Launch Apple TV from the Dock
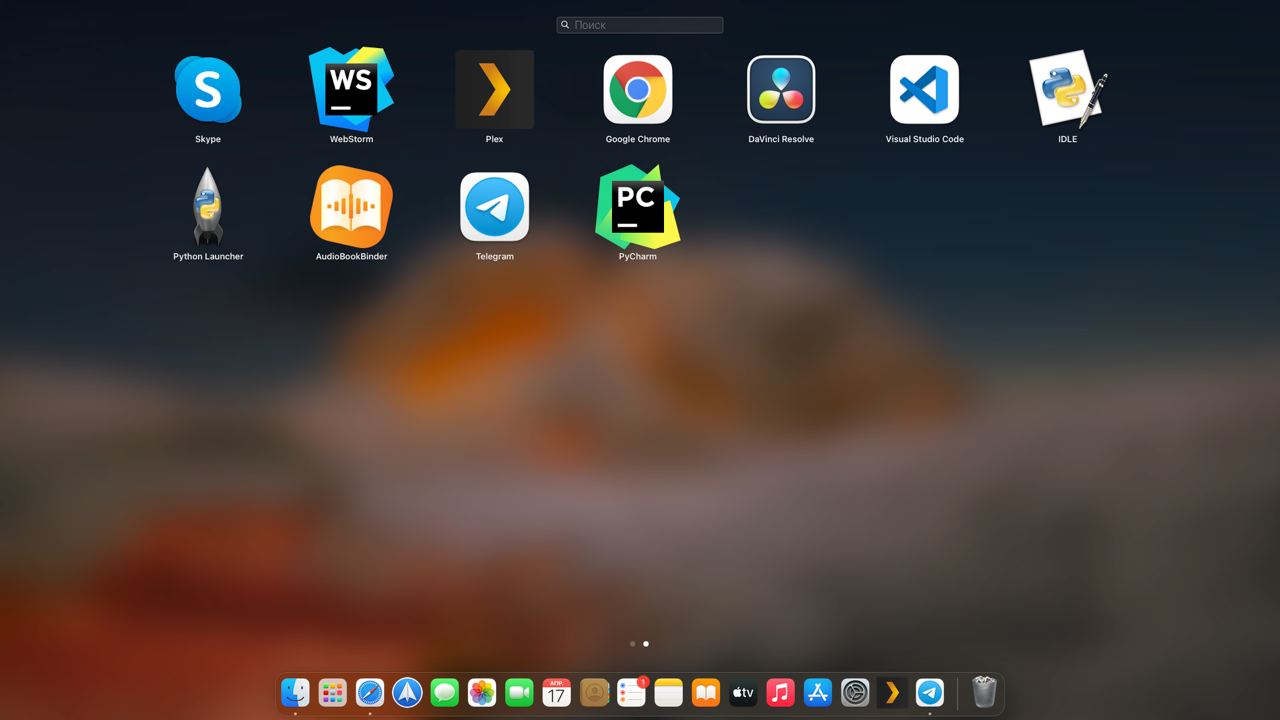This screenshot has width=1280, height=720. pos(743,692)
